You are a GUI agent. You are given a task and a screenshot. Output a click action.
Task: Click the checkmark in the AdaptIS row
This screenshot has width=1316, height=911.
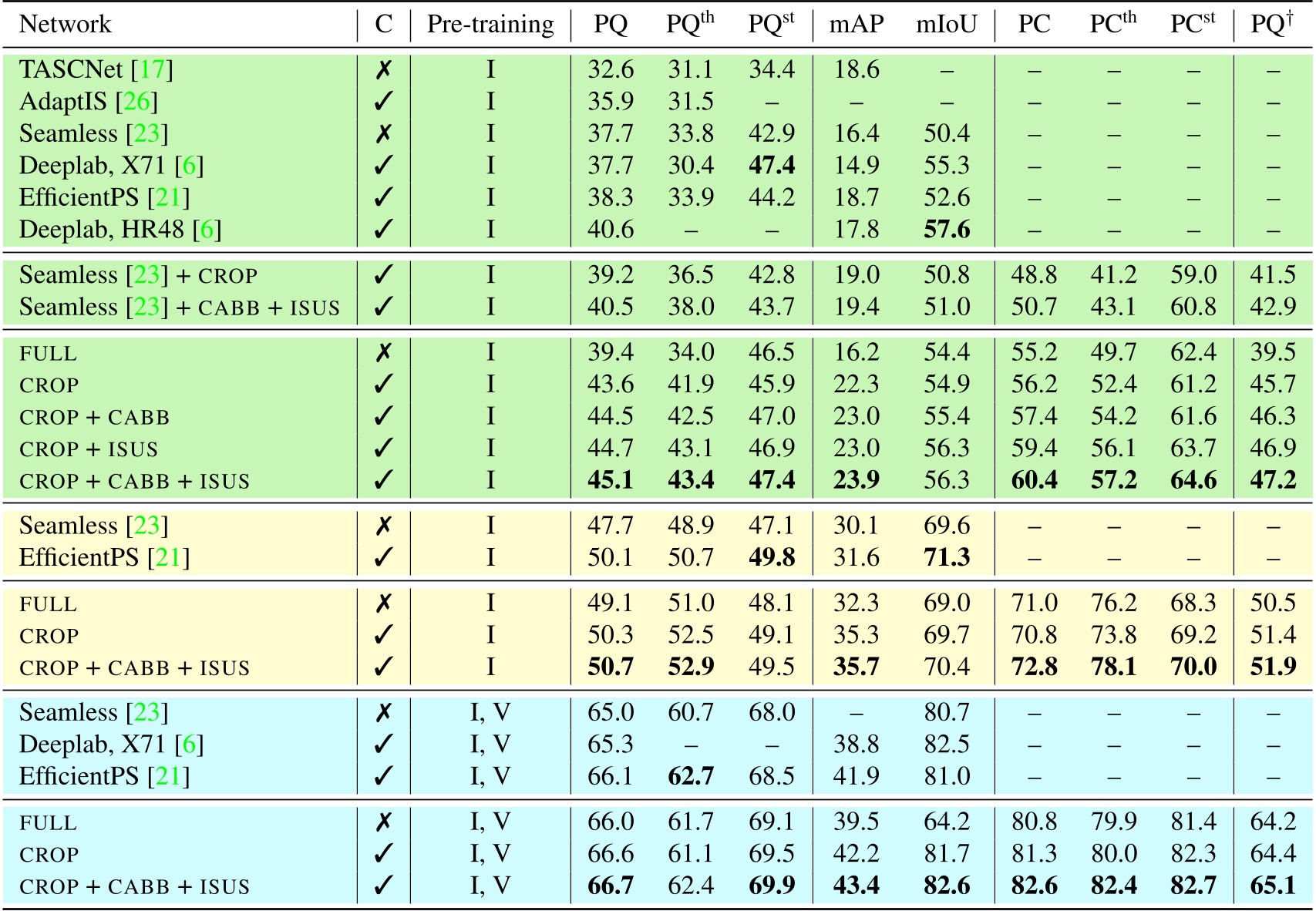(x=383, y=102)
